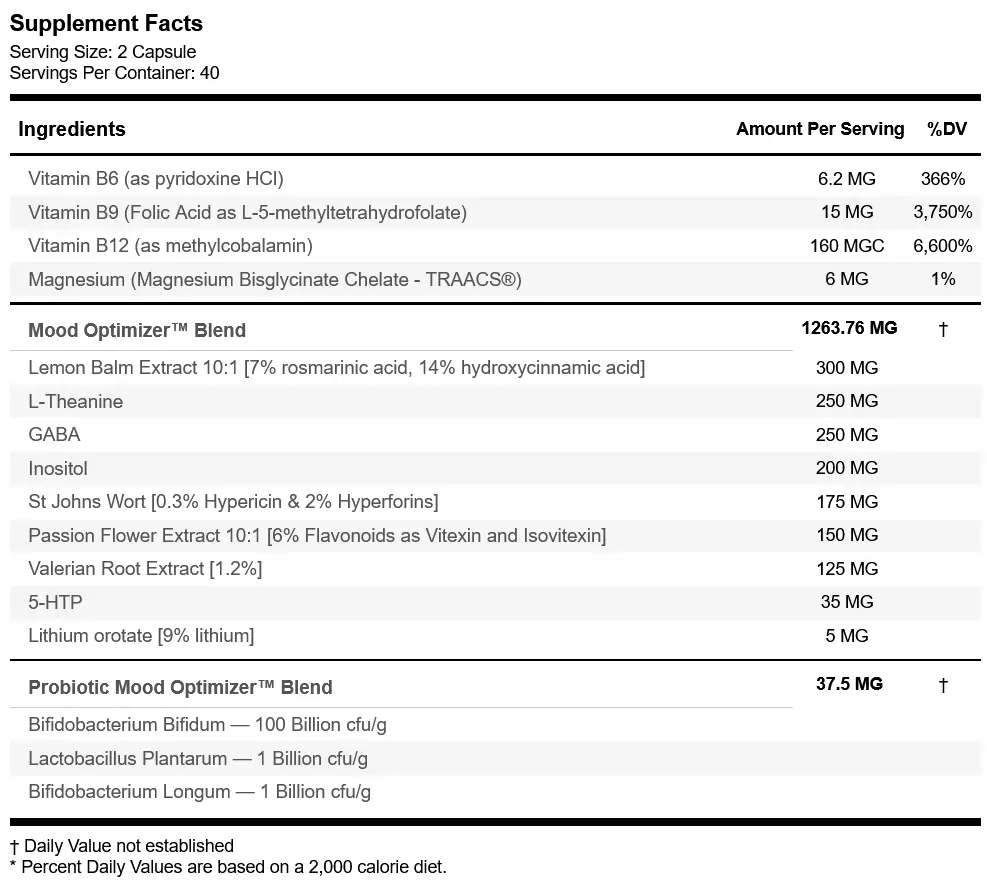Click the 3,750% daily value for Vitamin B9
This screenshot has height=886, width=987.
pyautogui.click(x=943, y=212)
